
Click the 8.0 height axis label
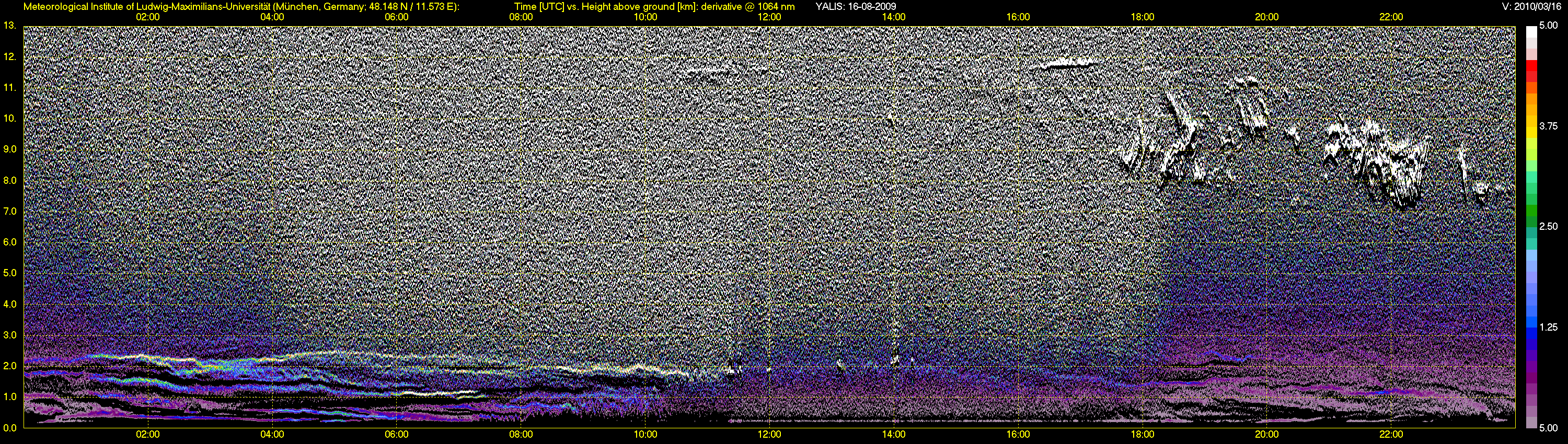click(10, 180)
